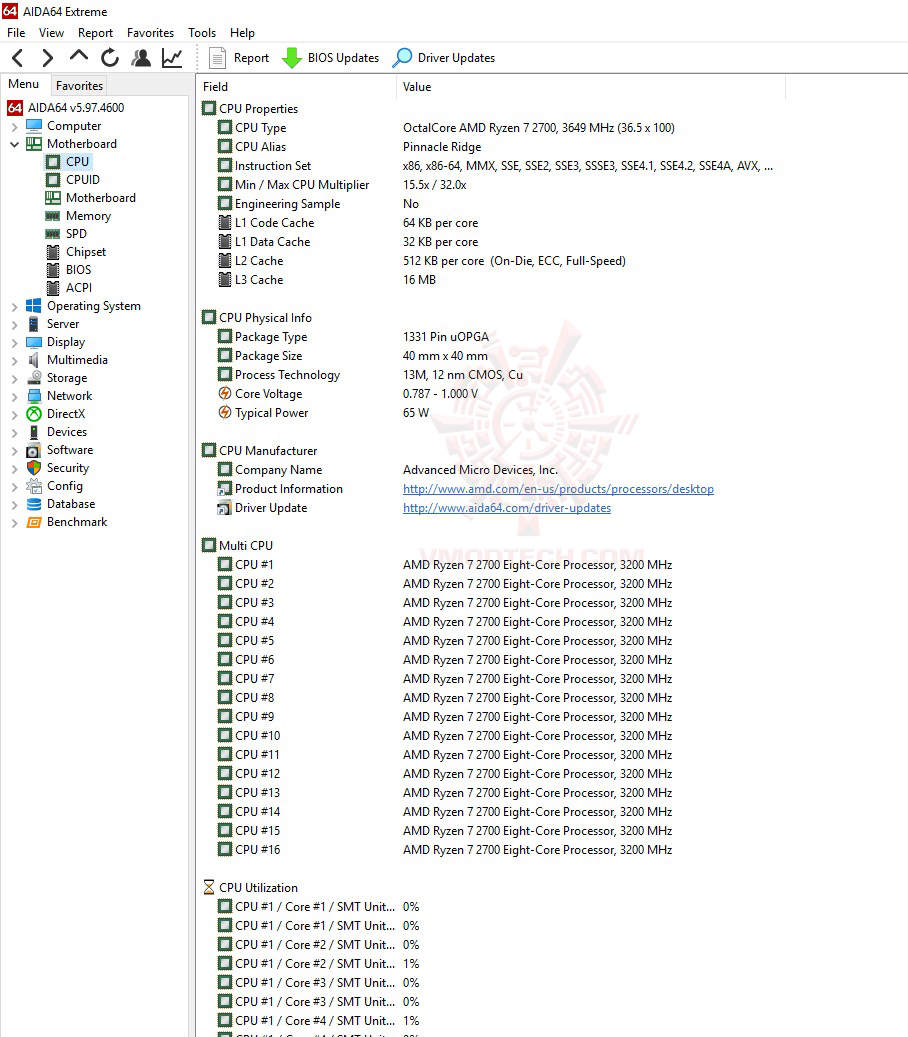Viewport: 908px width, 1037px height.
Task: Select the SPD tree item
Action: [76, 233]
